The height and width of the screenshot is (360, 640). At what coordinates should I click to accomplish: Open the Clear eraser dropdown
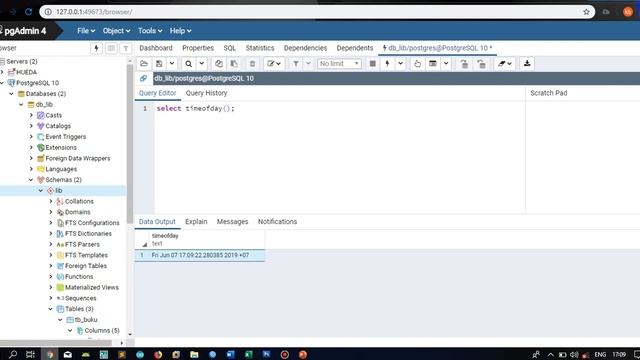(504, 64)
